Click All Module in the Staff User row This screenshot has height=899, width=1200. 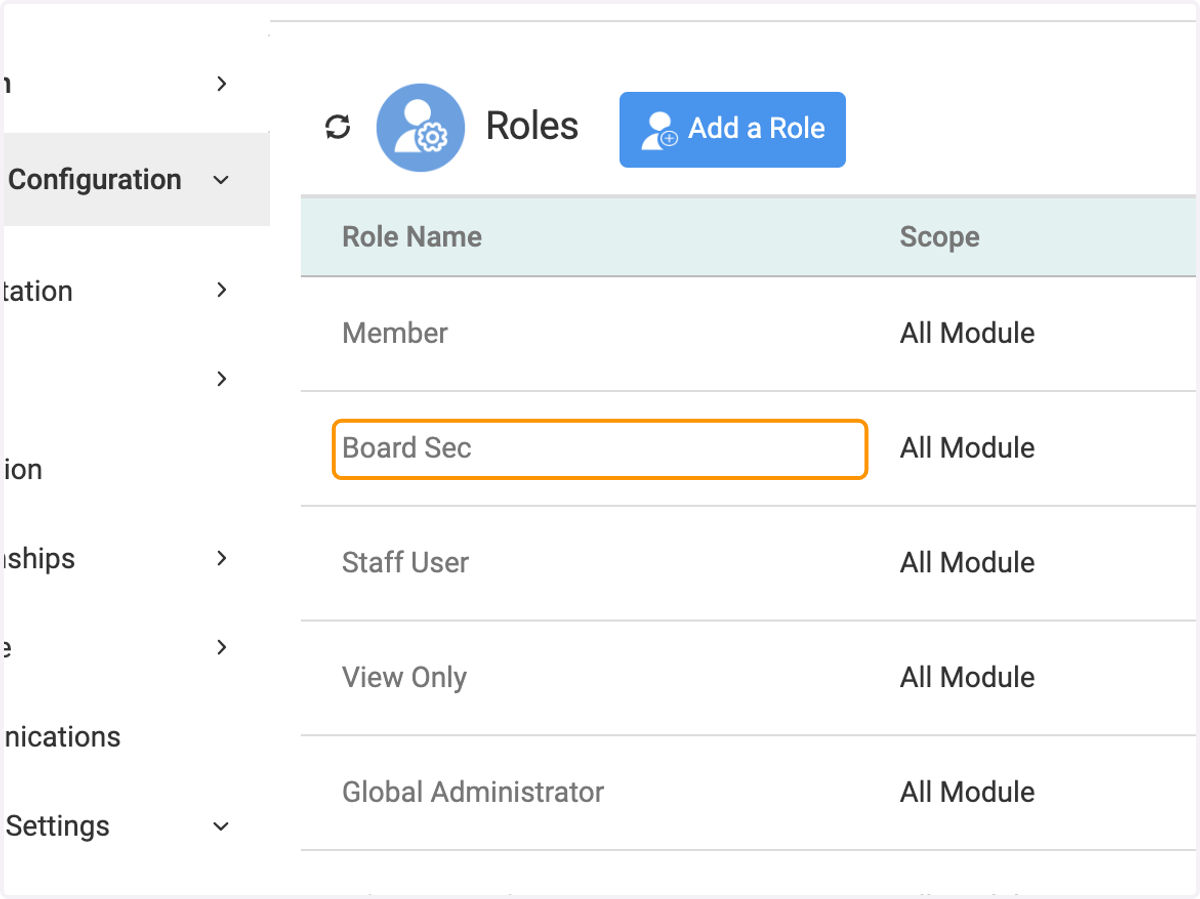[x=967, y=562]
